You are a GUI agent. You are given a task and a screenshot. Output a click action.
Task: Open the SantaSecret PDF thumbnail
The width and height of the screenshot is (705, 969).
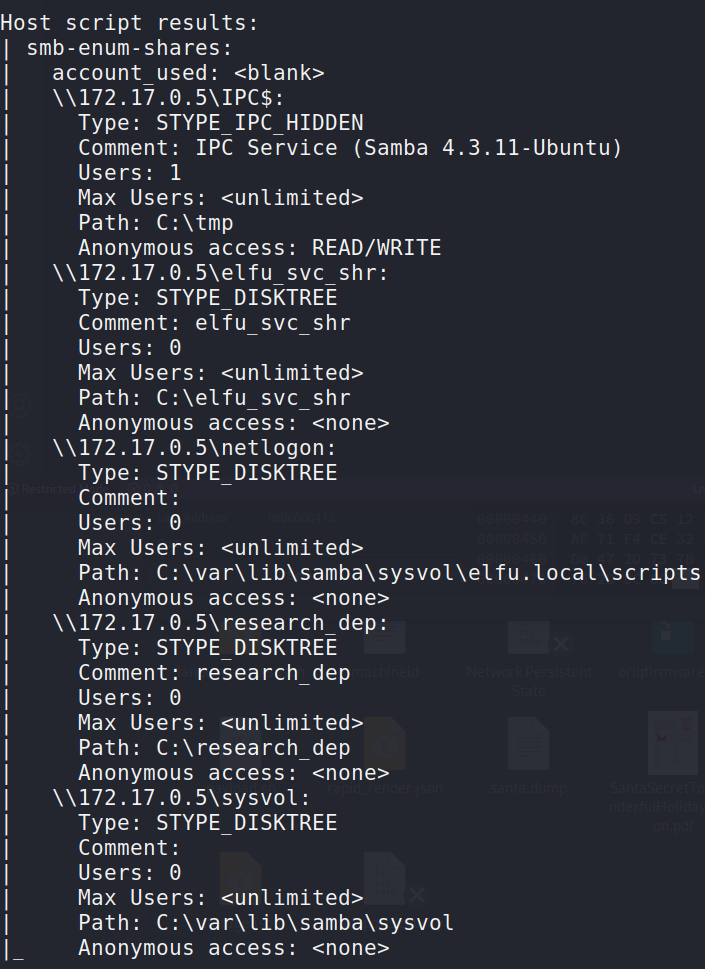point(673,743)
